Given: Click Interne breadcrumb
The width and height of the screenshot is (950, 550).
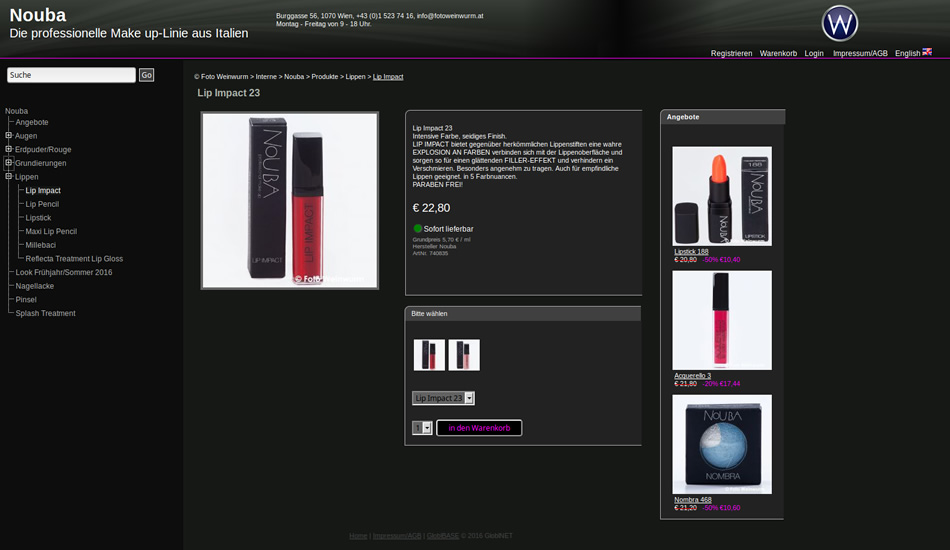Looking at the screenshot, I should tap(266, 76).
